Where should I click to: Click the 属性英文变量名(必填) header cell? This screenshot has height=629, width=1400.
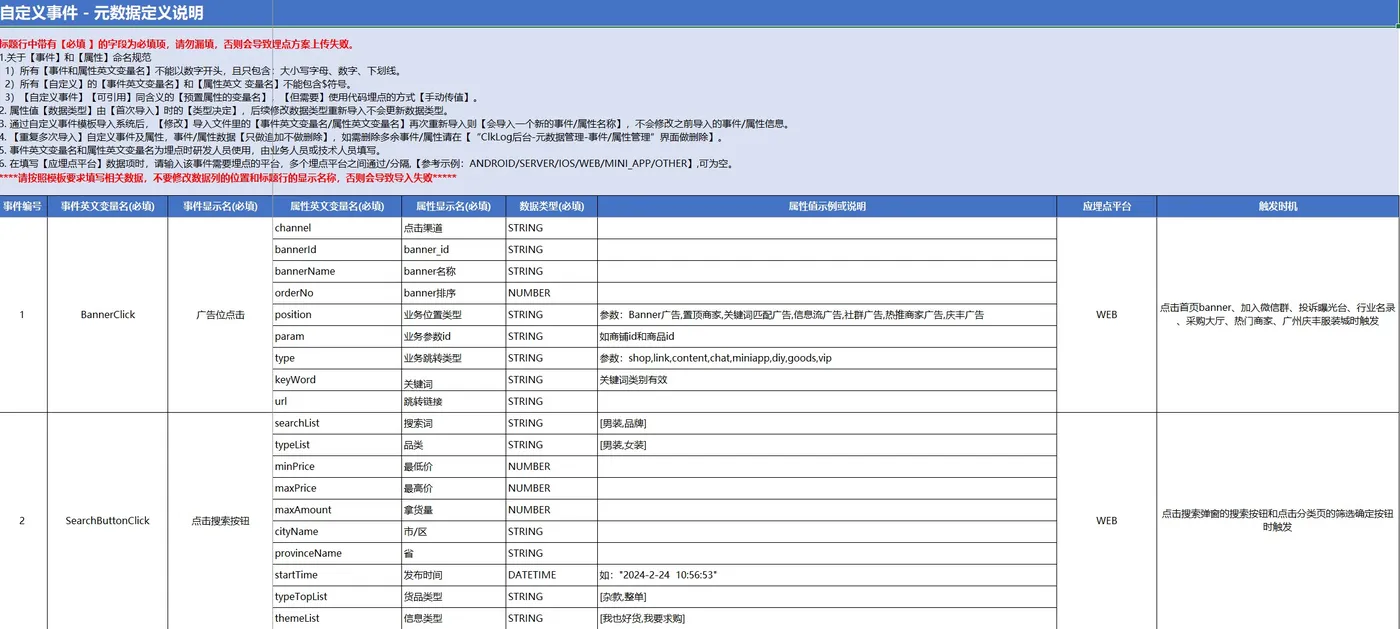pos(337,206)
